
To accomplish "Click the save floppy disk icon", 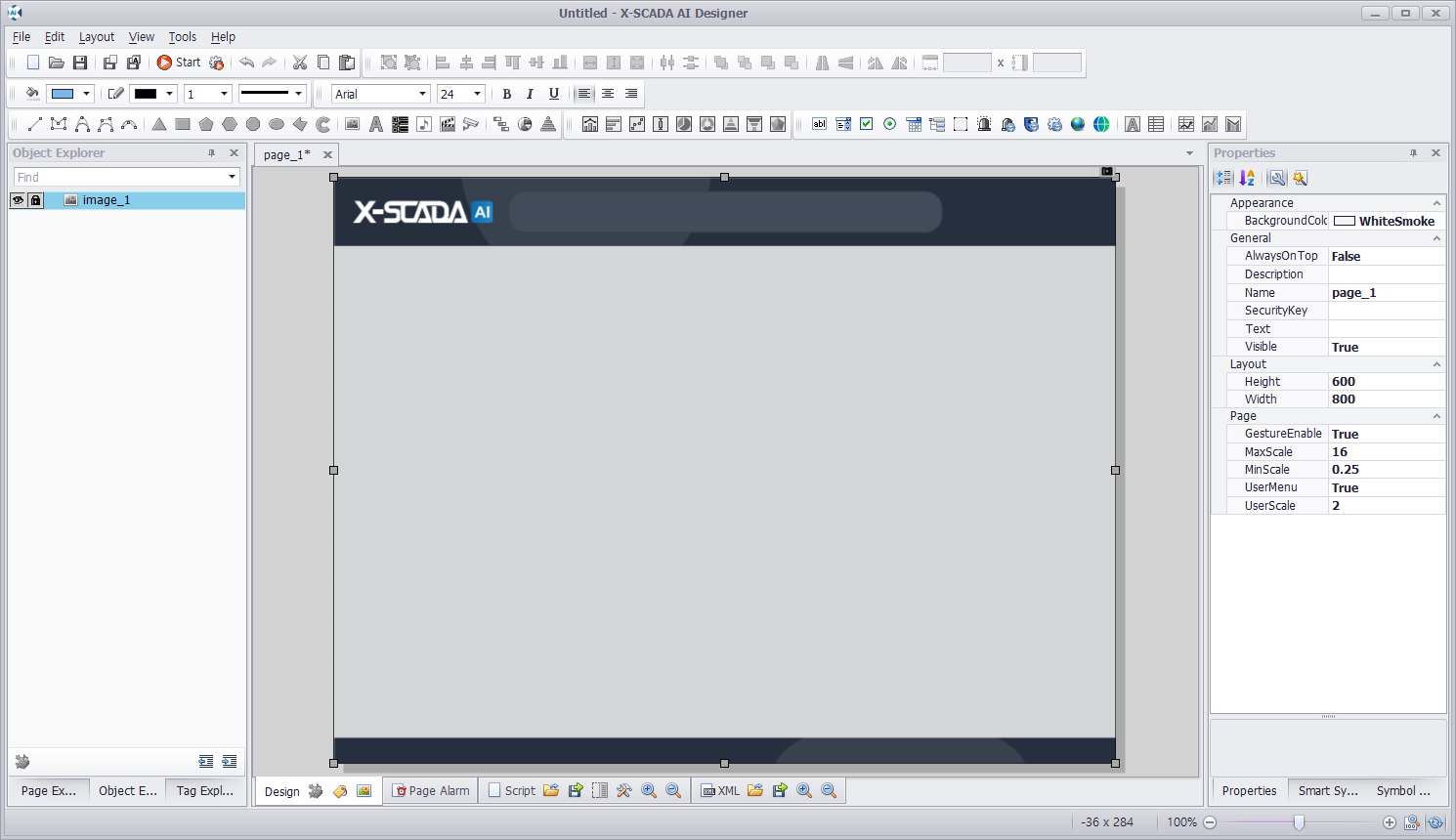I will point(80,63).
